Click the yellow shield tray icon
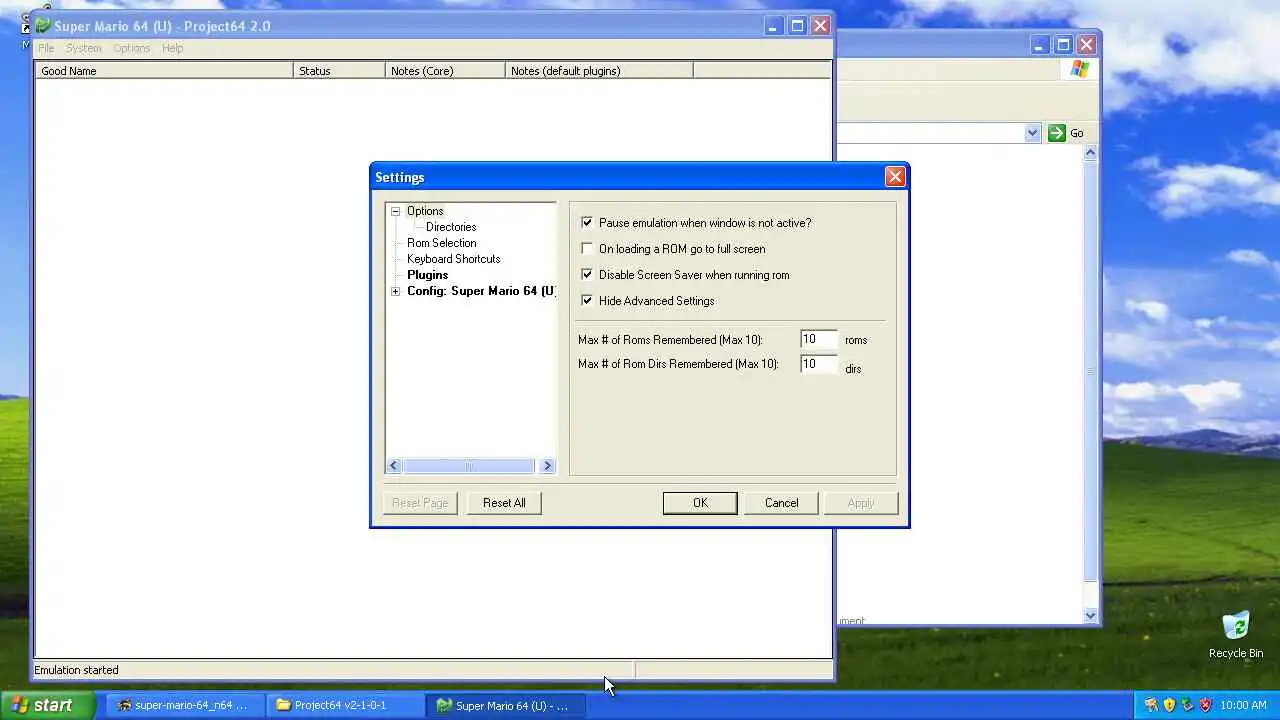 (1169, 705)
